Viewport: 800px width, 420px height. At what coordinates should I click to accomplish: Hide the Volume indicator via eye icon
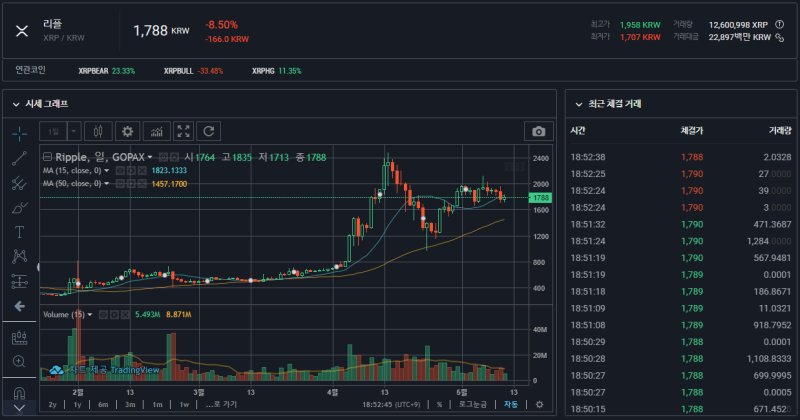(x=103, y=314)
